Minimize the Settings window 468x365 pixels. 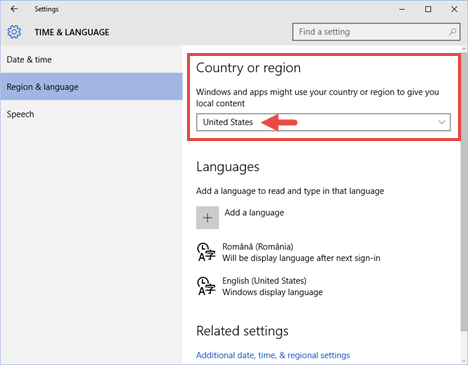(402, 9)
